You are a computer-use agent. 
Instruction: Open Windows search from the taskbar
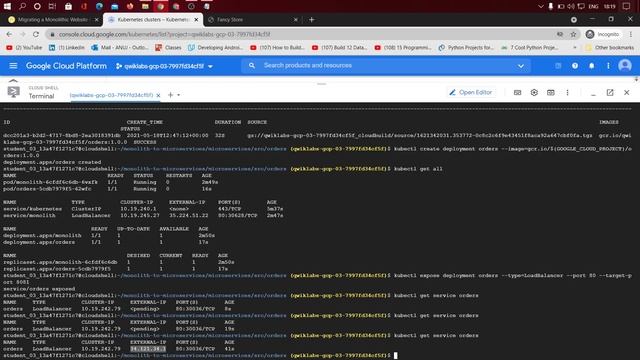22,6
